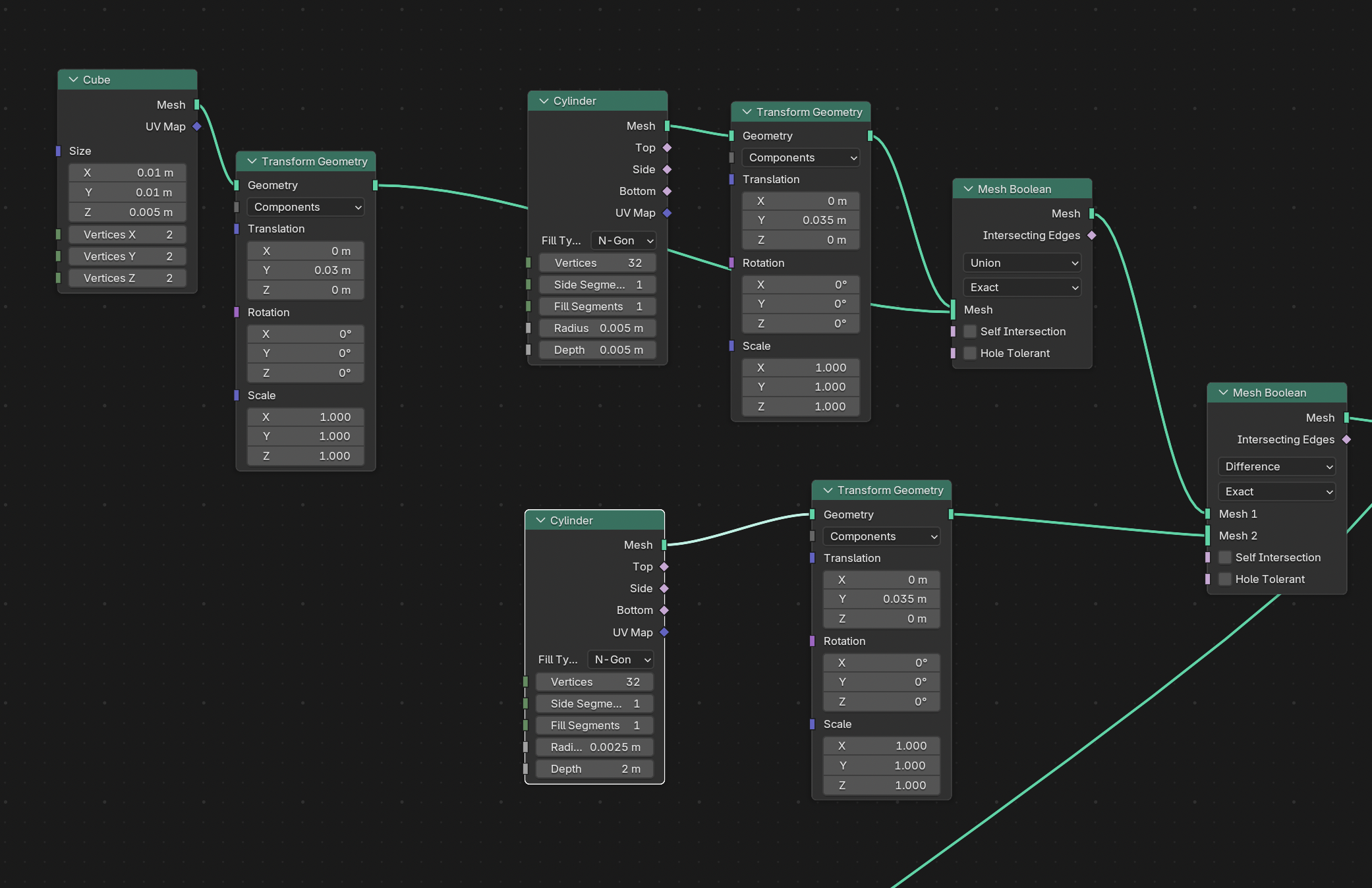The height and width of the screenshot is (888, 1372).
Task: Click upper Cylinder's Radius 0.005 m field
Action: click(598, 328)
